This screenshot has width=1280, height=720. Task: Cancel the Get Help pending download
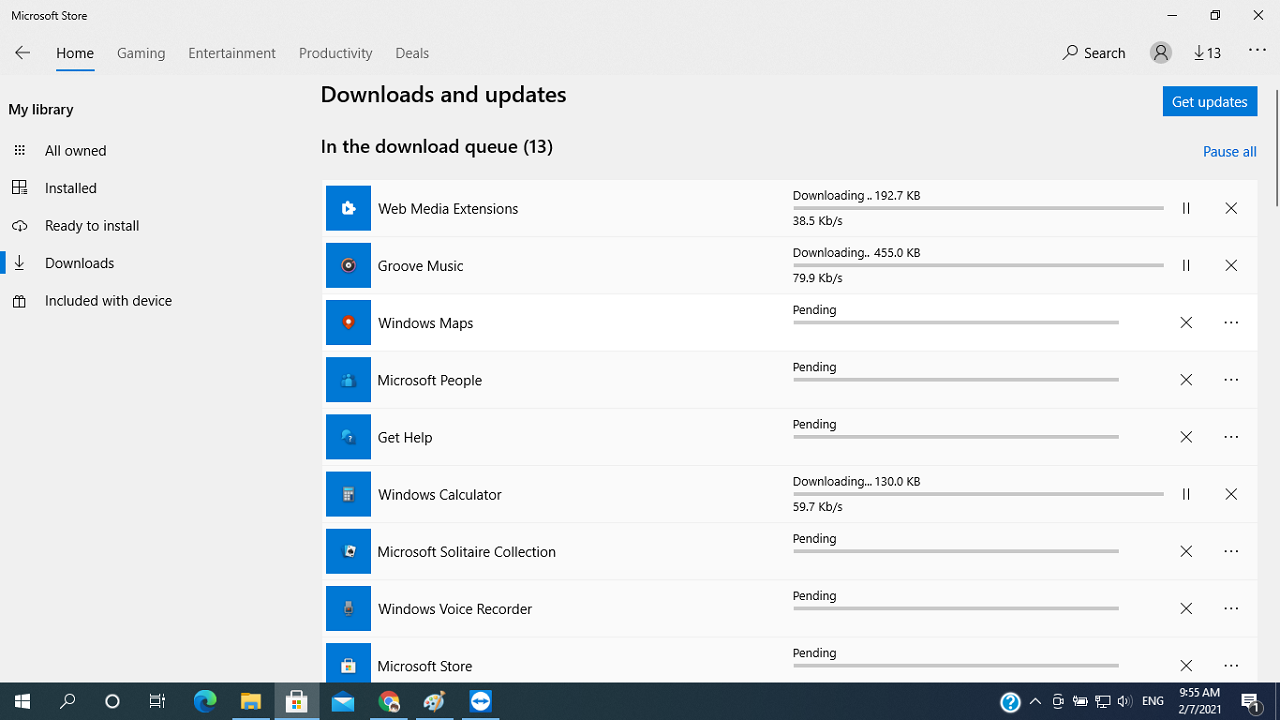pos(1186,437)
